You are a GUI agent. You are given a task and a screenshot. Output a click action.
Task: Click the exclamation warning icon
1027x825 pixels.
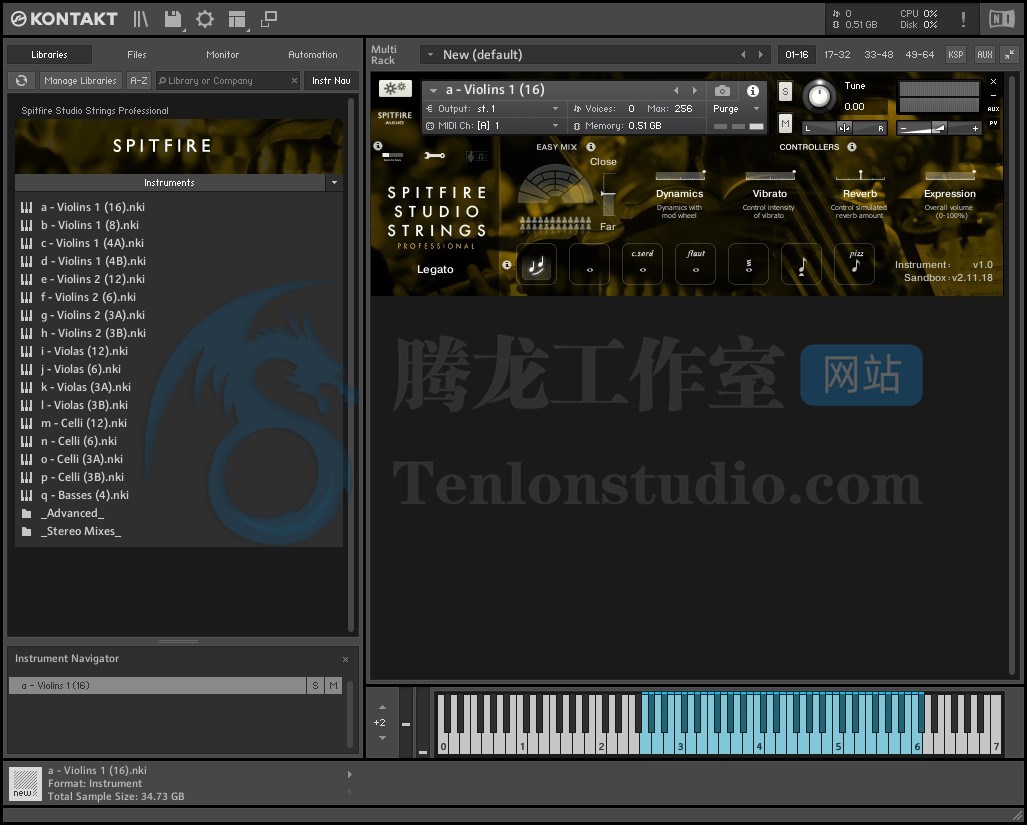[x=963, y=19]
